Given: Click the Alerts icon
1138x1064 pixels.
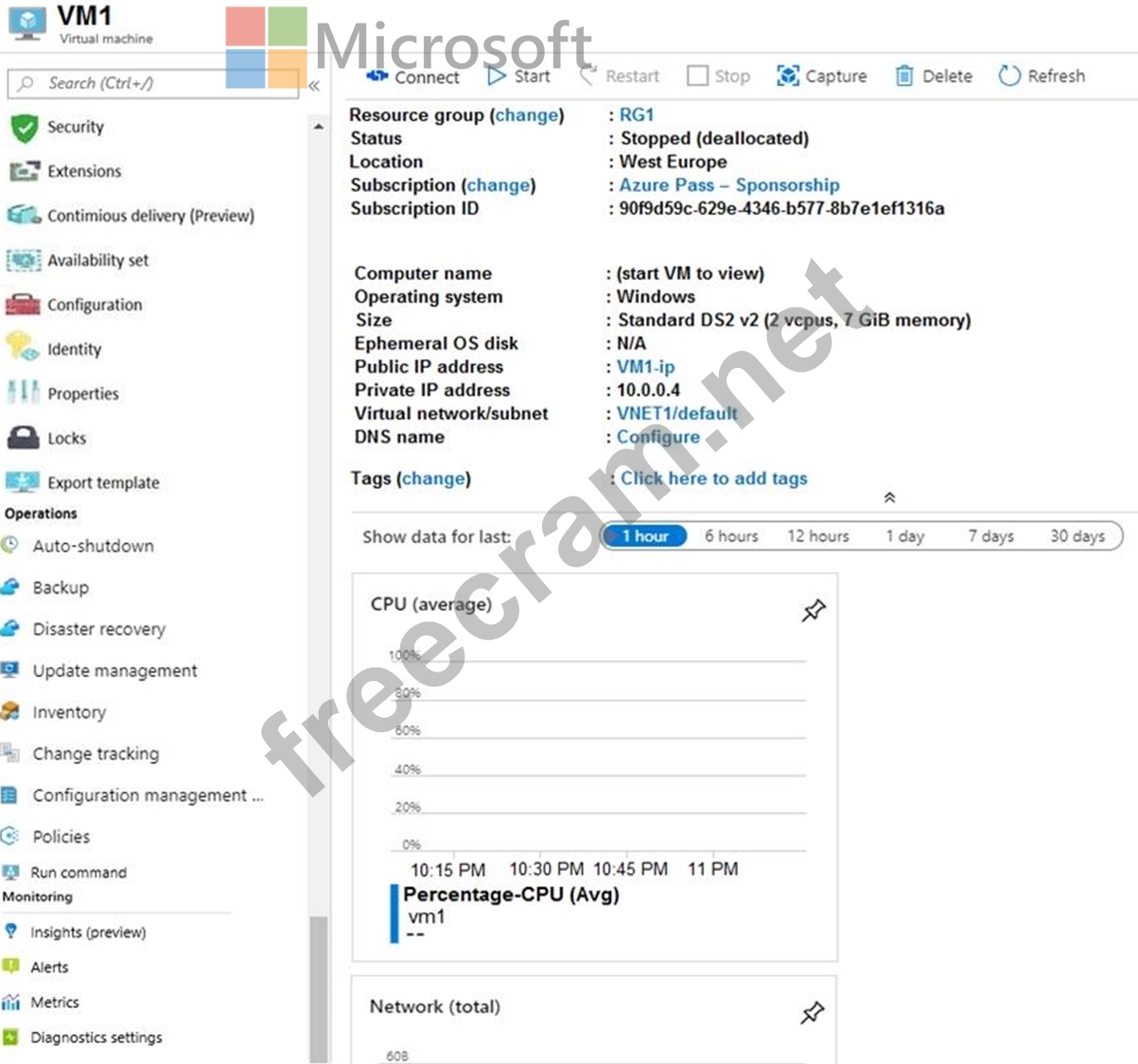Looking at the screenshot, I should point(10,967).
